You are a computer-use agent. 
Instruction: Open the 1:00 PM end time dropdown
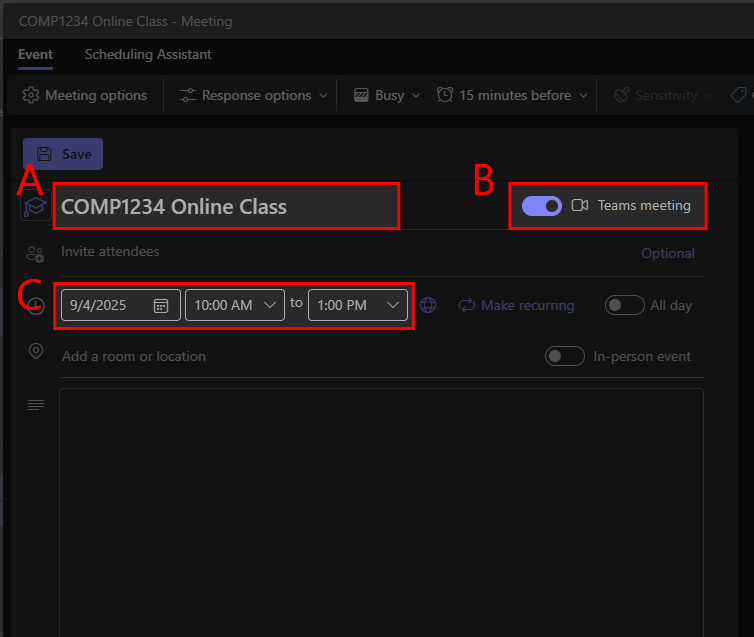358,305
